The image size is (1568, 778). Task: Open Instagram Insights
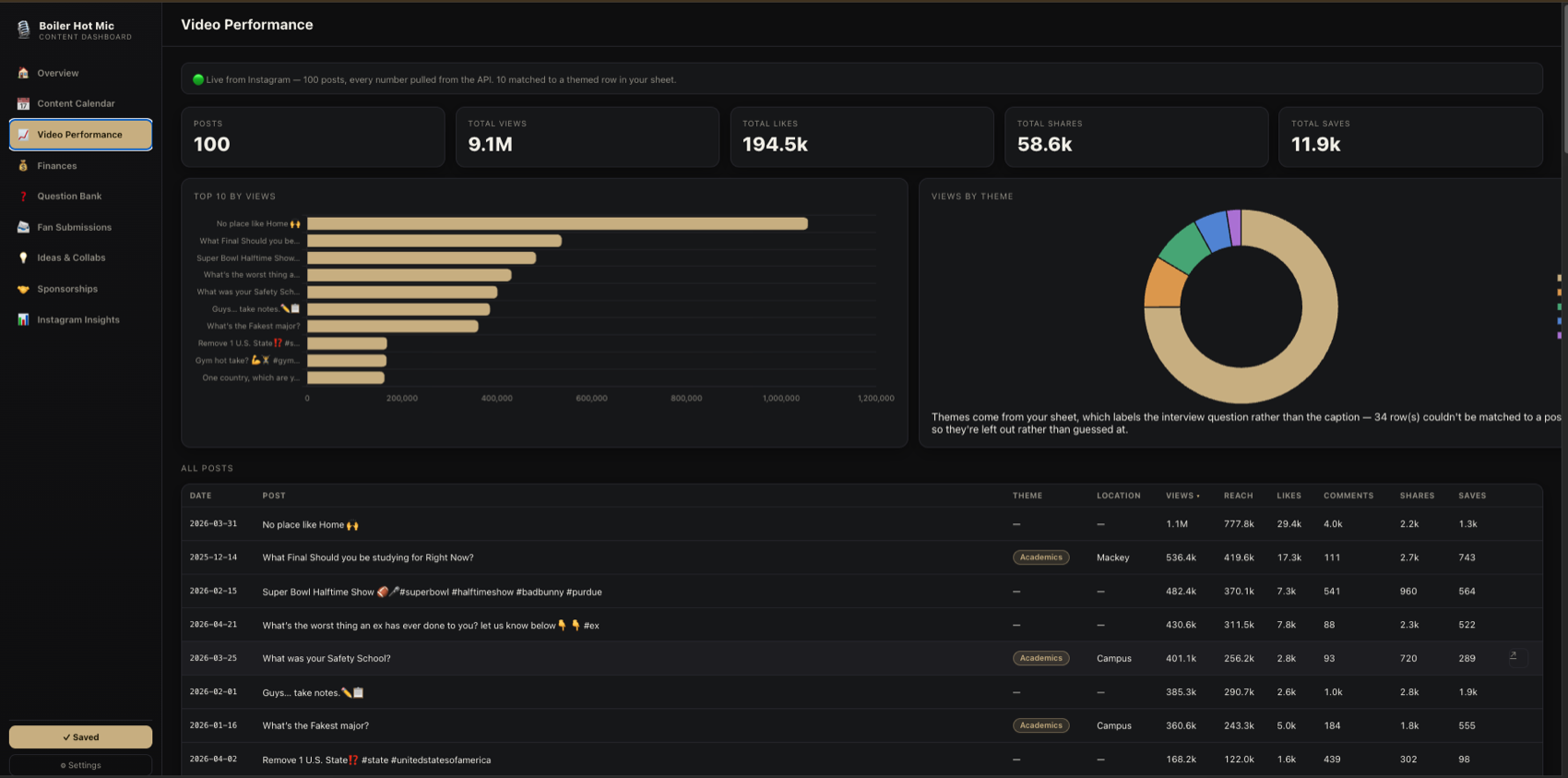80,319
